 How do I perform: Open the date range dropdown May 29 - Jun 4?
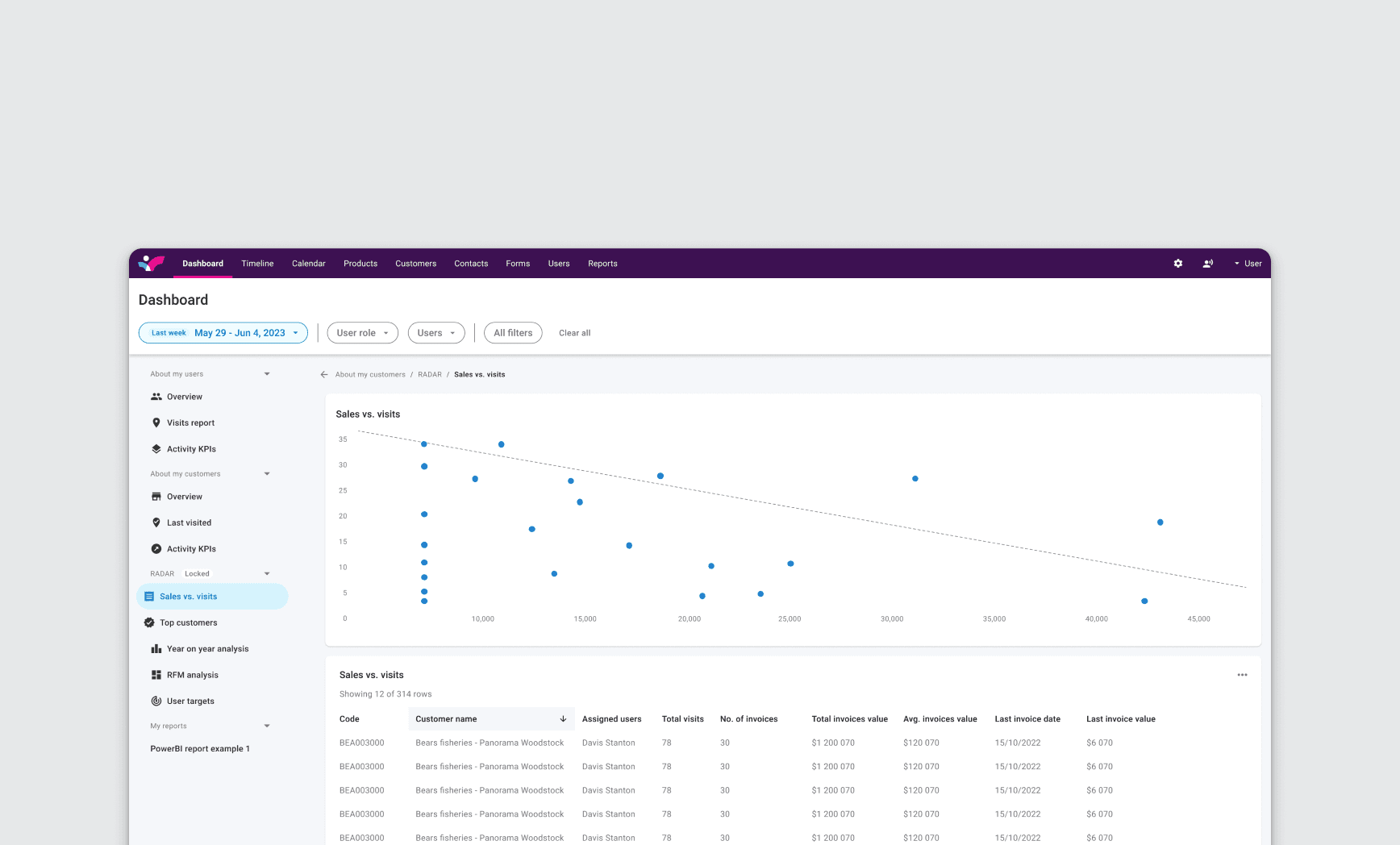(223, 333)
